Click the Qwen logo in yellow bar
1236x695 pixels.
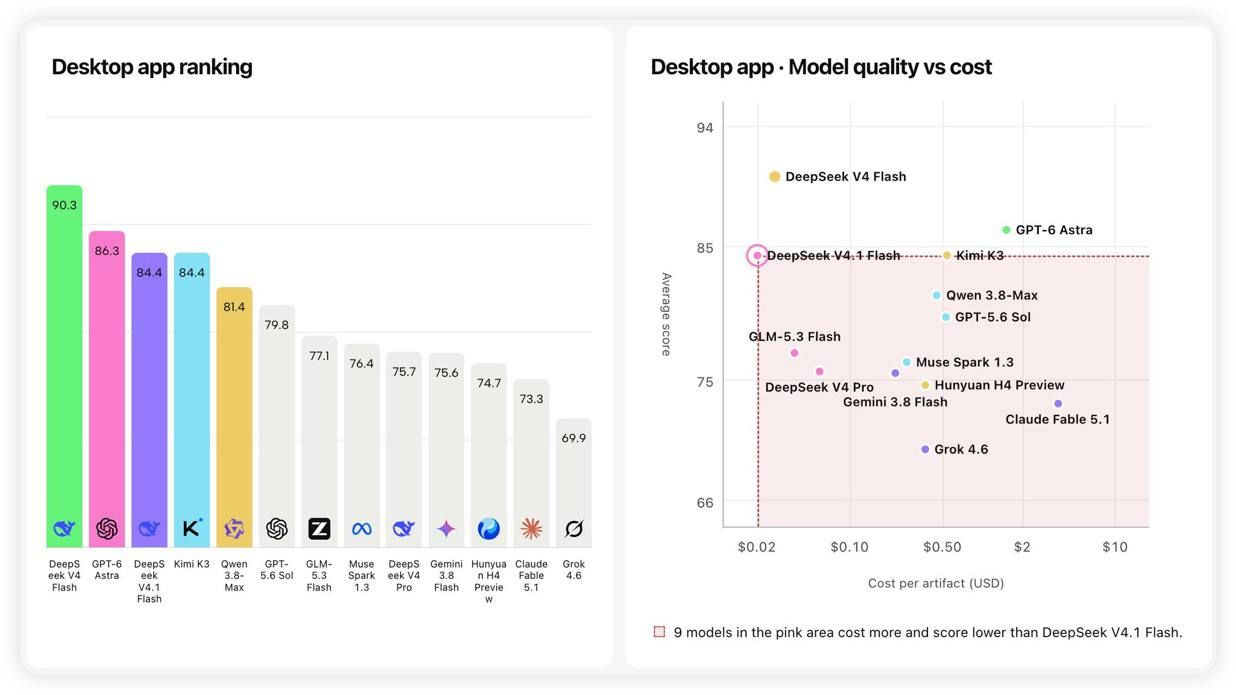pos(234,529)
